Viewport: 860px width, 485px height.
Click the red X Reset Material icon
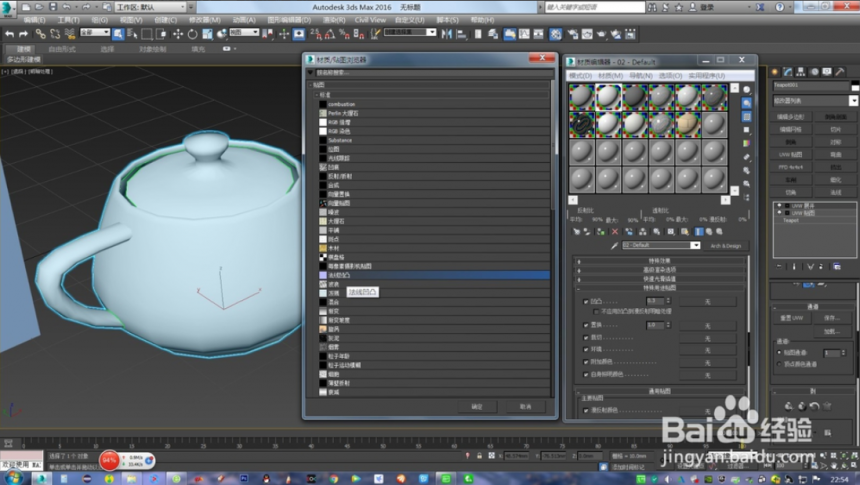[x=614, y=232]
